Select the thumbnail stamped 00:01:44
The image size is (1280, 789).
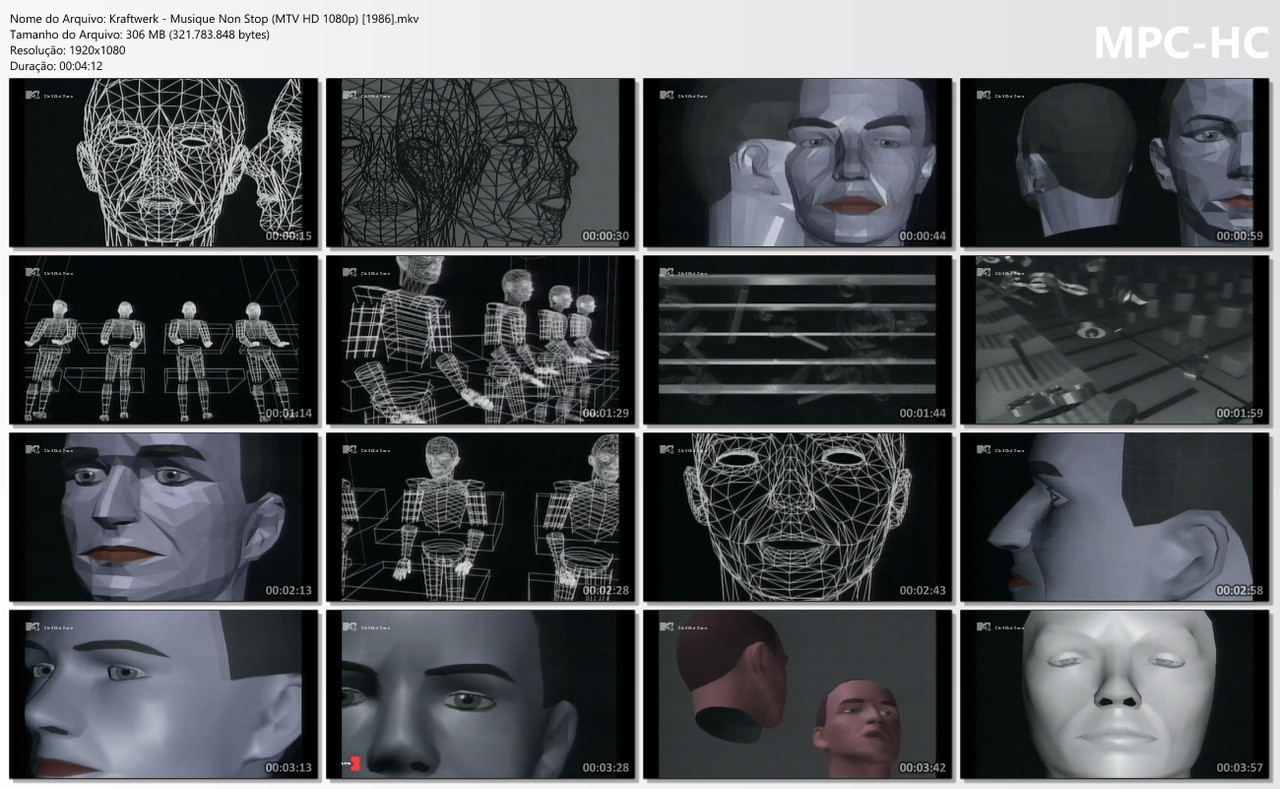coord(797,340)
